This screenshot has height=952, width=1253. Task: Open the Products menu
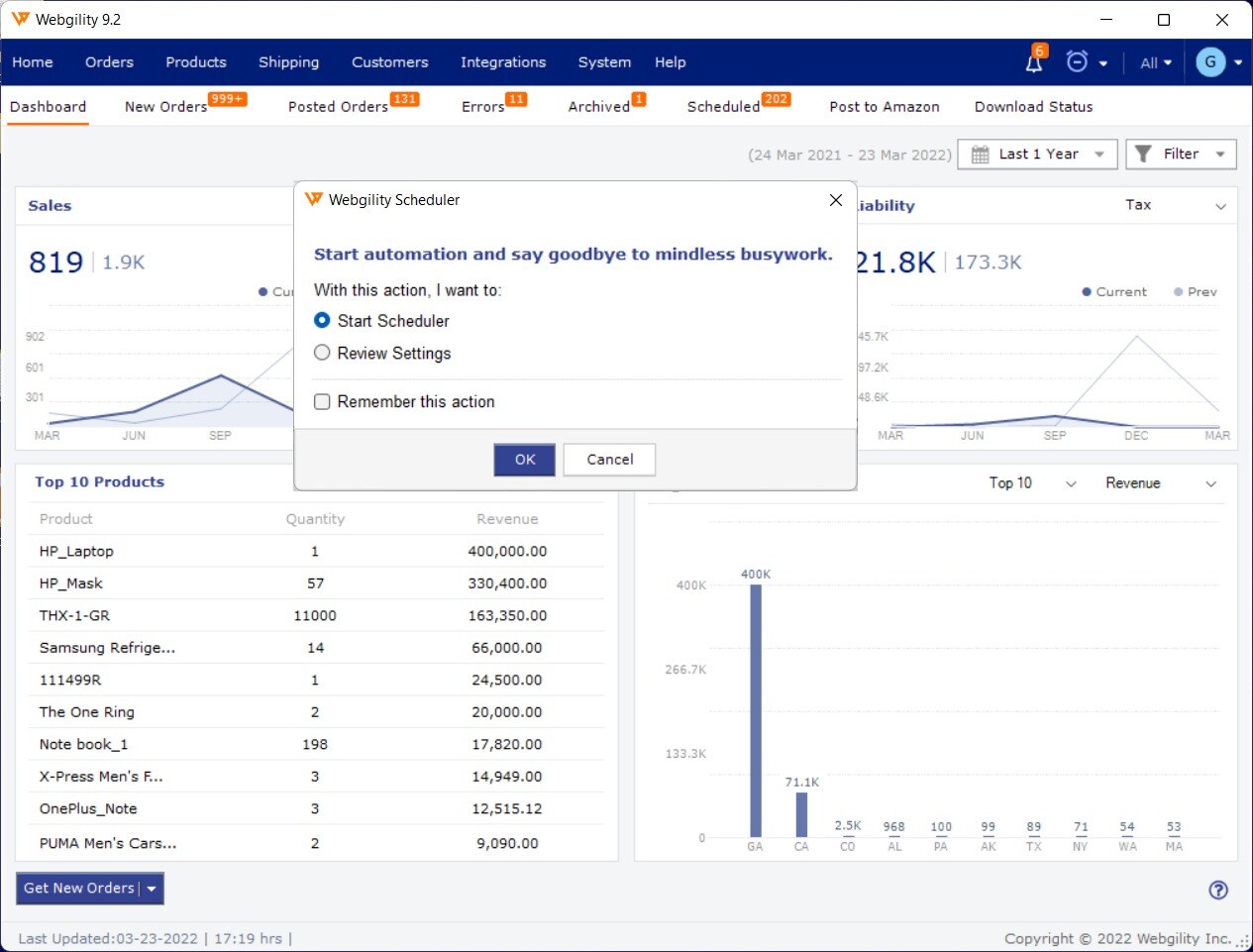196,61
